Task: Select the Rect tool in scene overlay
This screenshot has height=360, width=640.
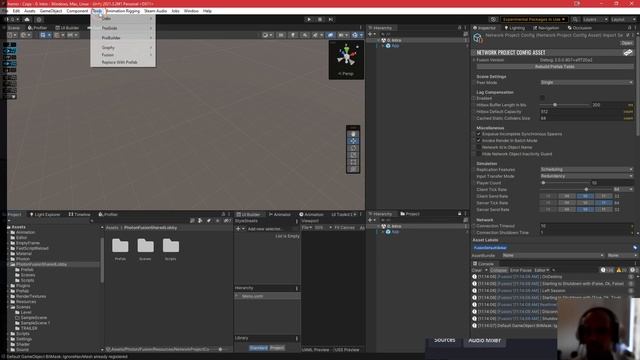Action: coord(353,162)
